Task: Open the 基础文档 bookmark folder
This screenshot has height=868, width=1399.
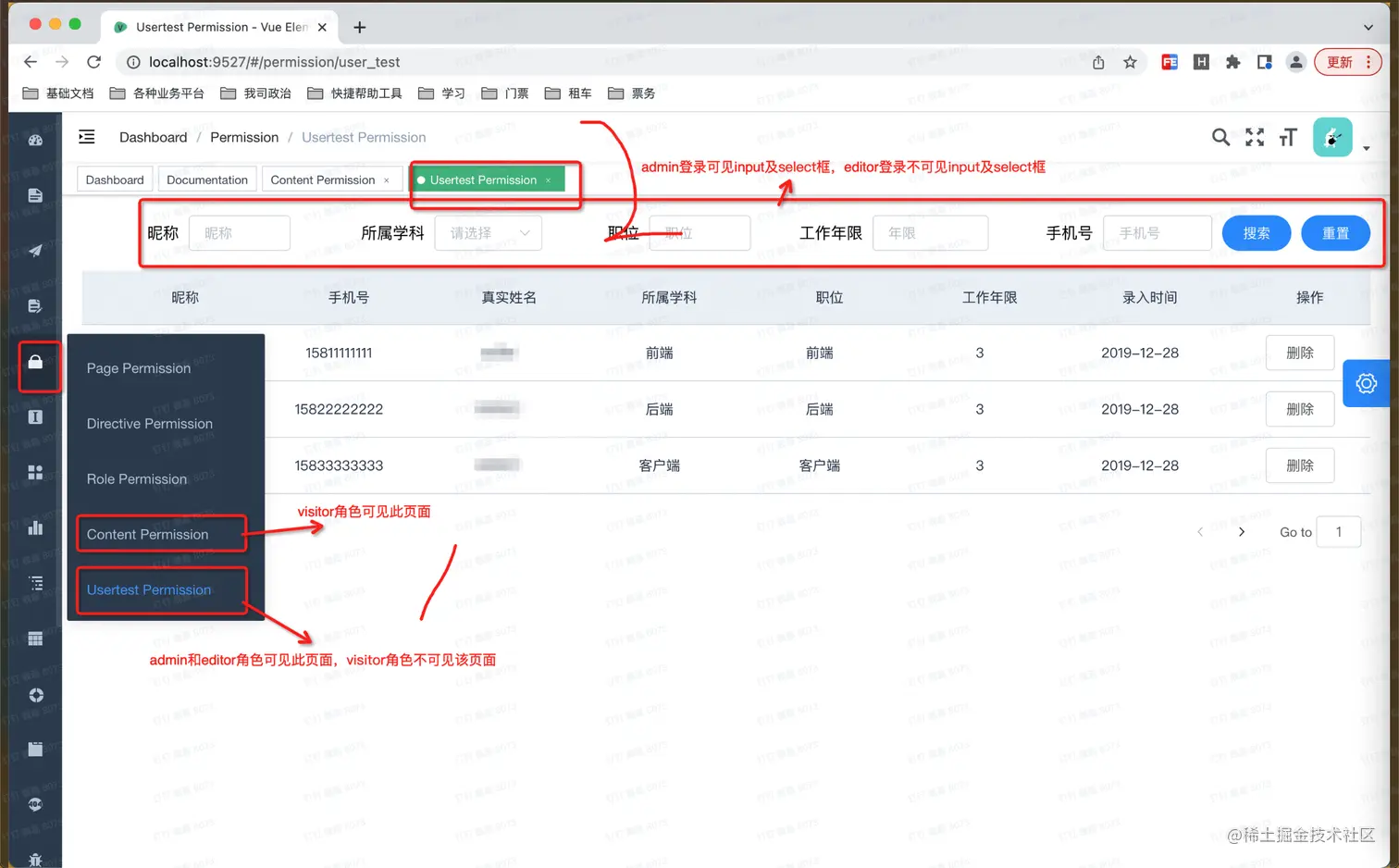Action: tap(58, 93)
